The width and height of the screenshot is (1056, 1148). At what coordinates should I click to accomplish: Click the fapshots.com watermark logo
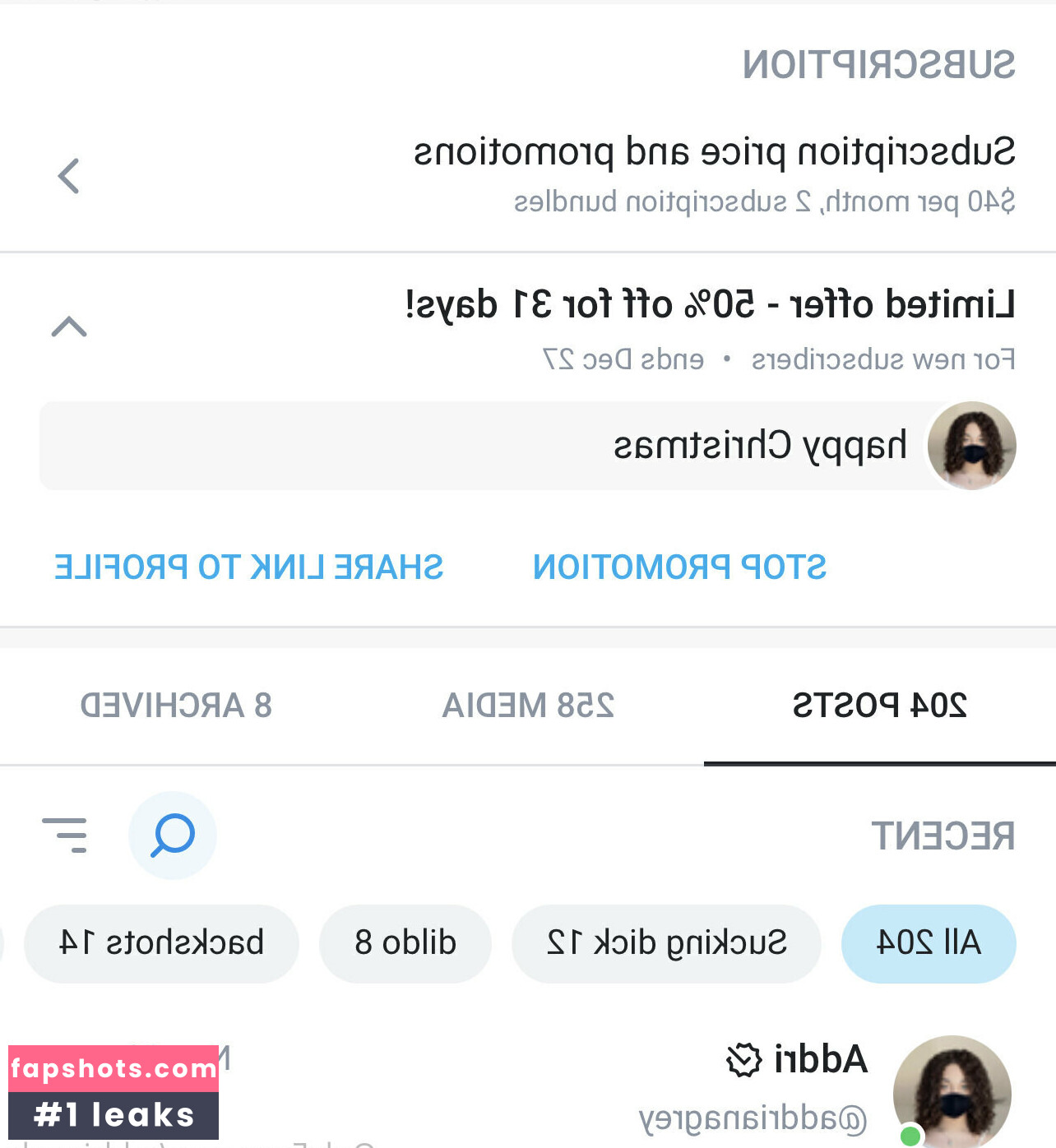(x=113, y=1091)
